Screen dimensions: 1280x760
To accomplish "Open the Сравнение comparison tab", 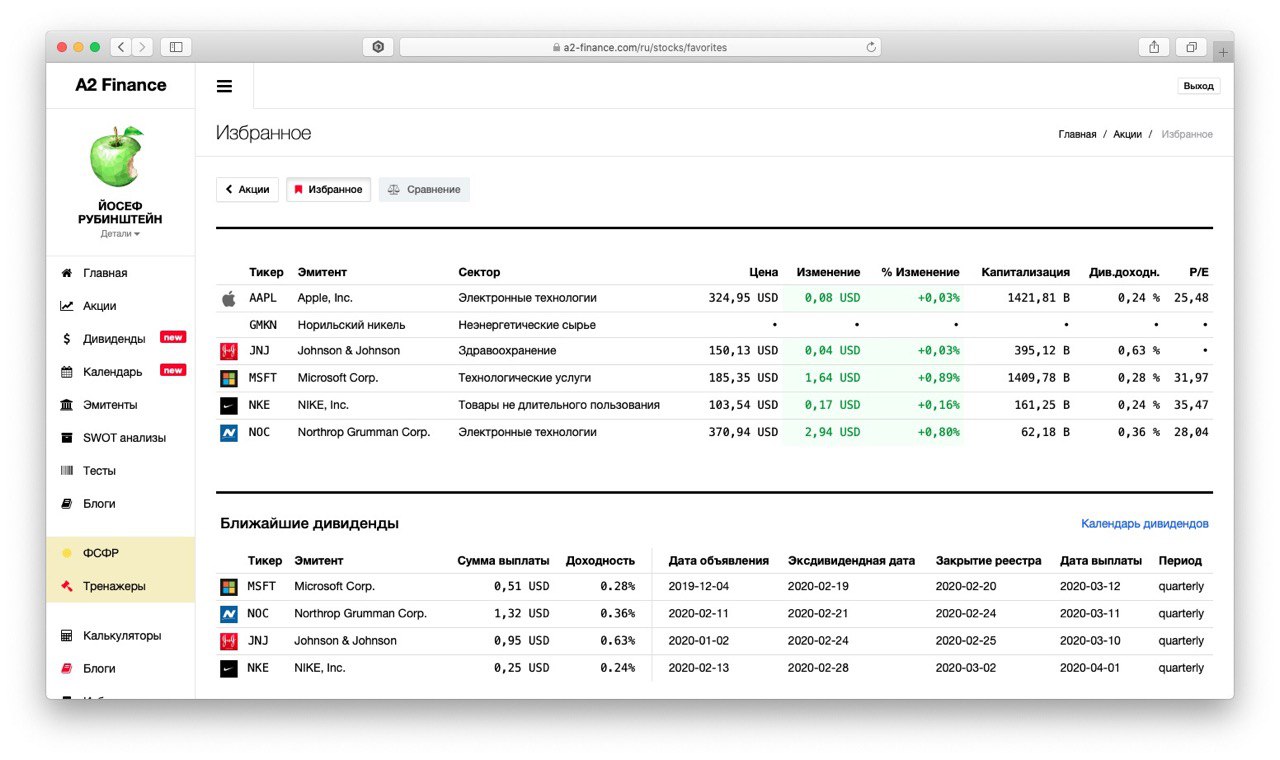I will pyautogui.click(x=424, y=190).
